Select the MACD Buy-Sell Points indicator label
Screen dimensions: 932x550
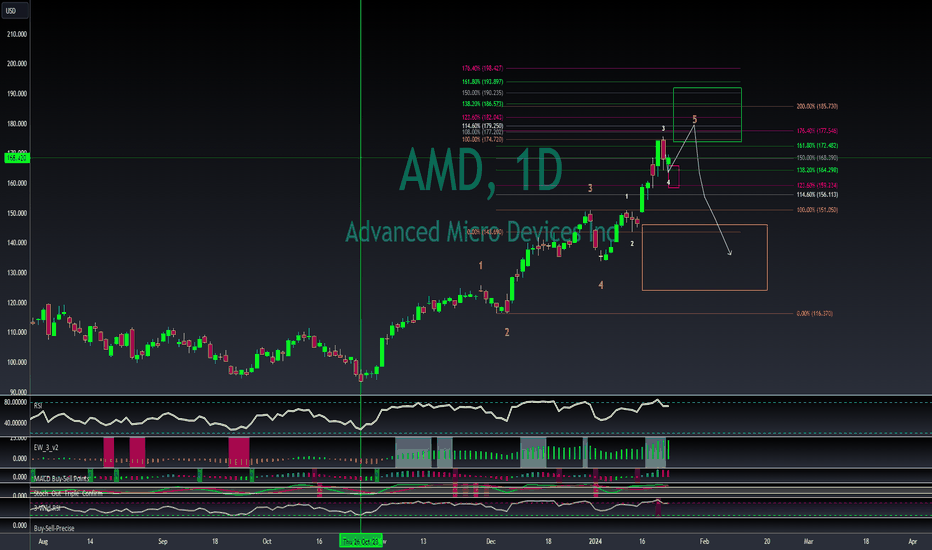coord(61,478)
